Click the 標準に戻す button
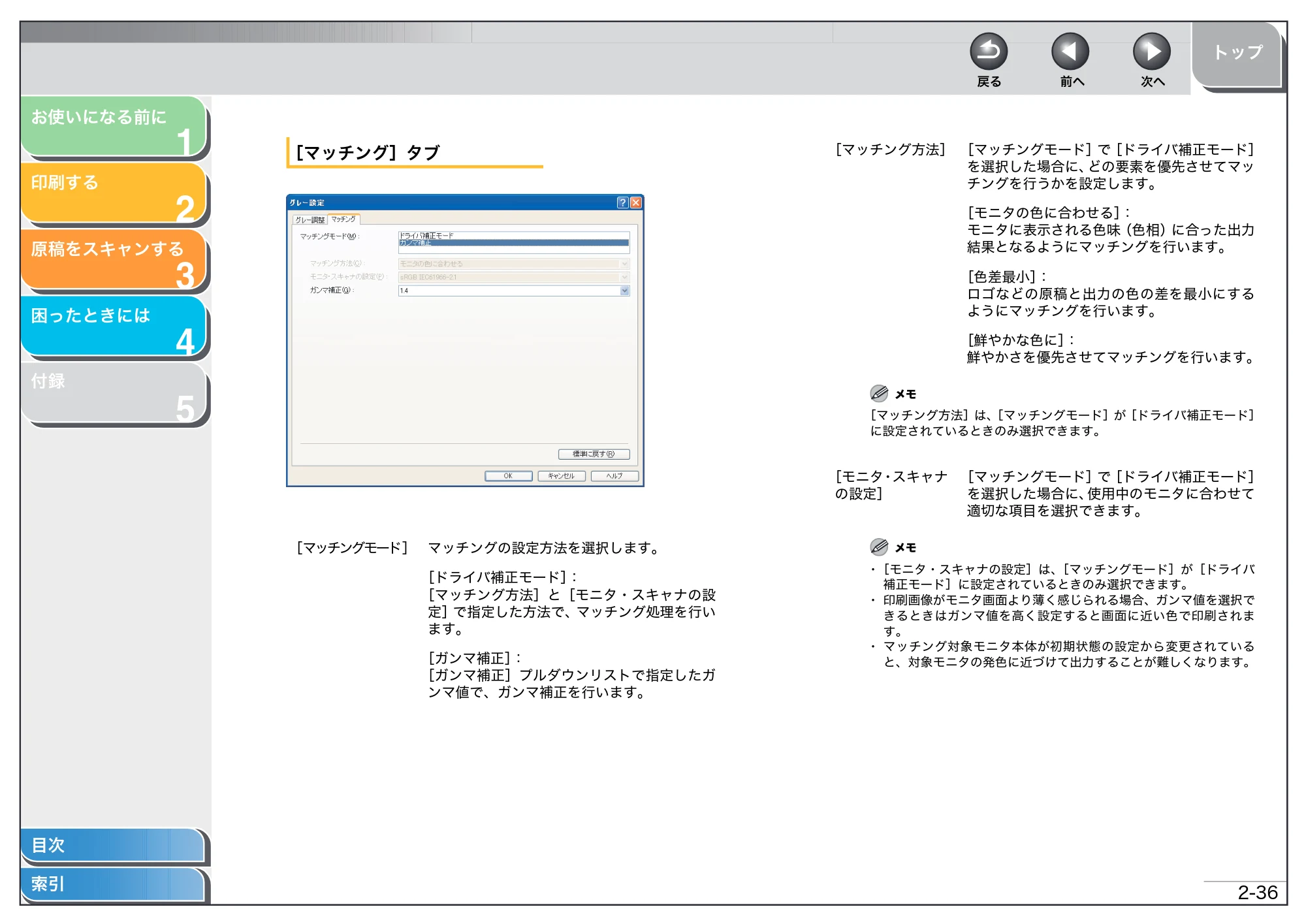This screenshot has width=1306, height=924. click(x=594, y=454)
